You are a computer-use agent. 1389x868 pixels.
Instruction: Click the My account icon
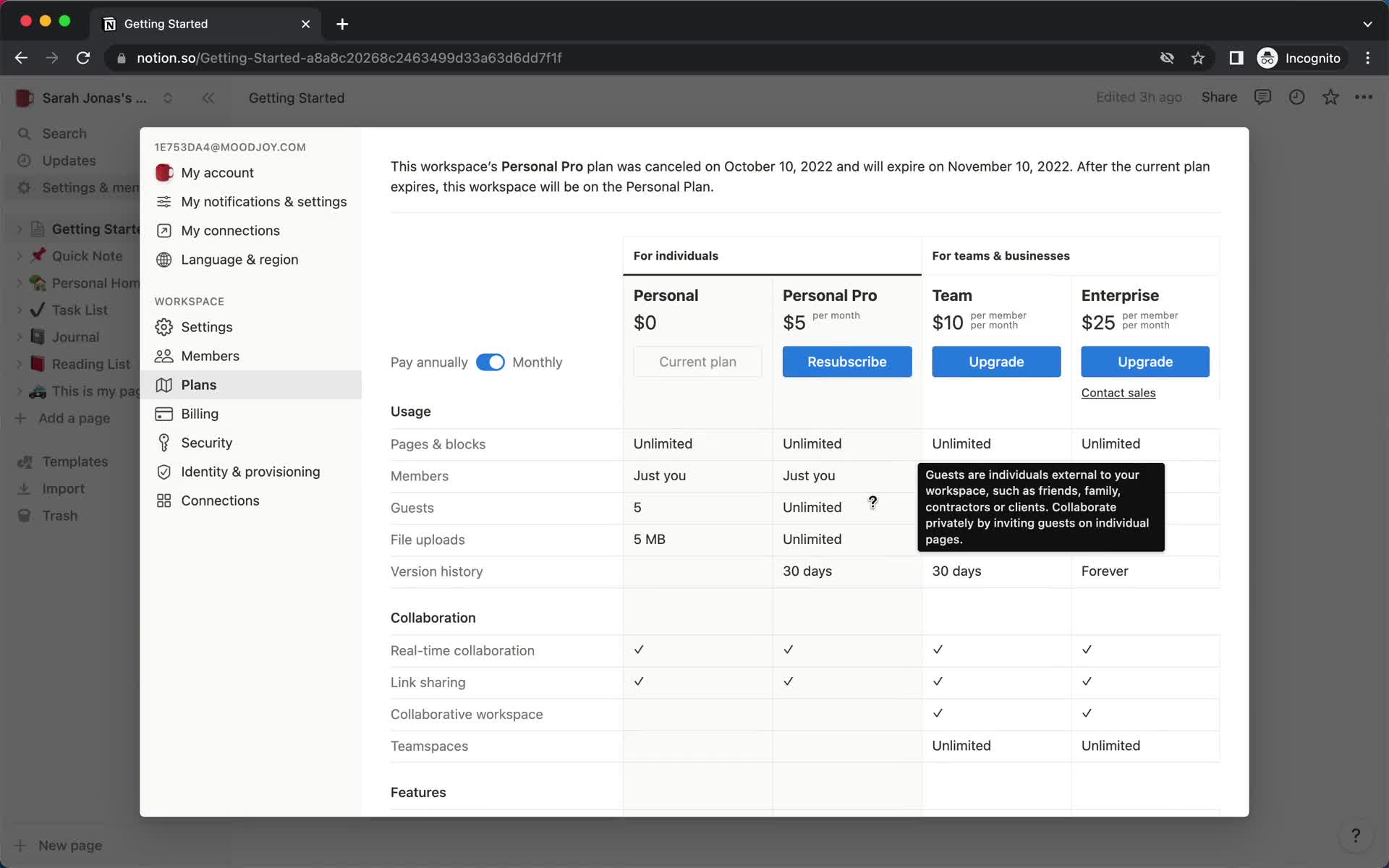pyautogui.click(x=163, y=172)
